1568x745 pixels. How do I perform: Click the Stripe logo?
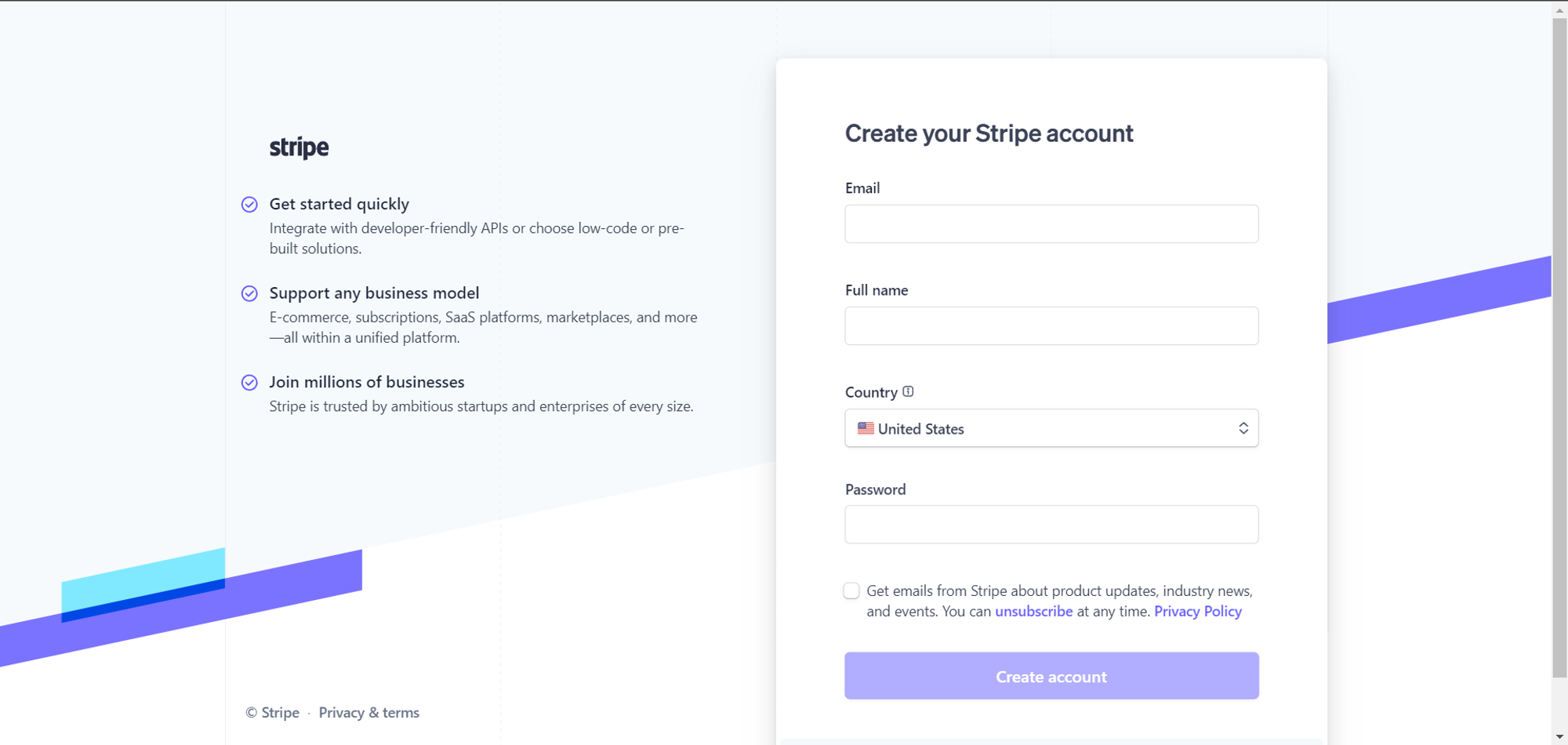click(x=299, y=147)
